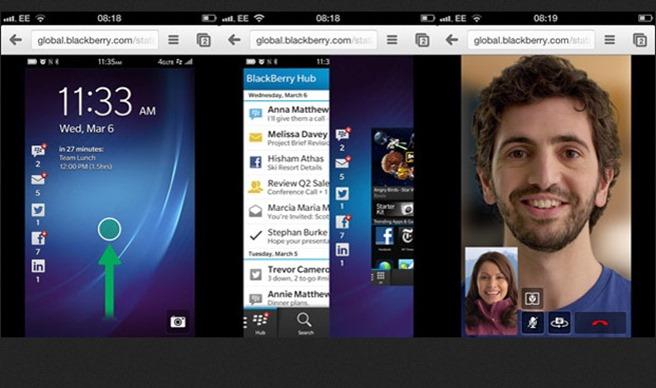
Task: Tap the Facebook app tile in the app grid
Action: click(384, 236)
